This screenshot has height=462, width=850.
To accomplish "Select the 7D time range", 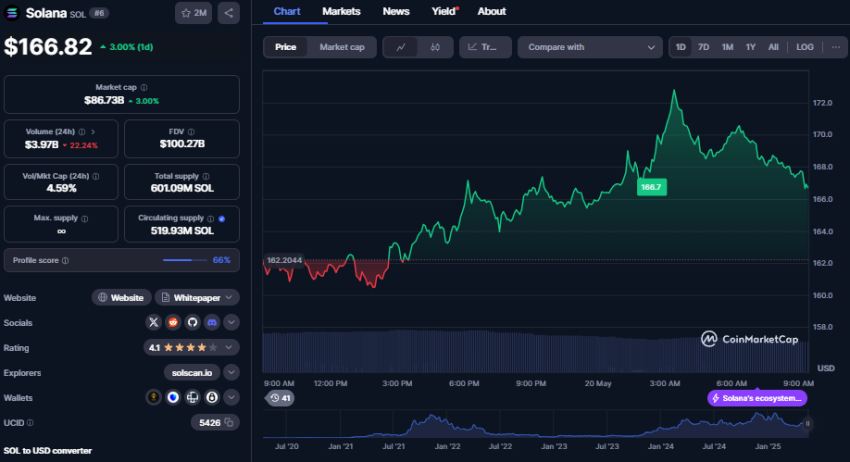I will (x=704, y=47).
